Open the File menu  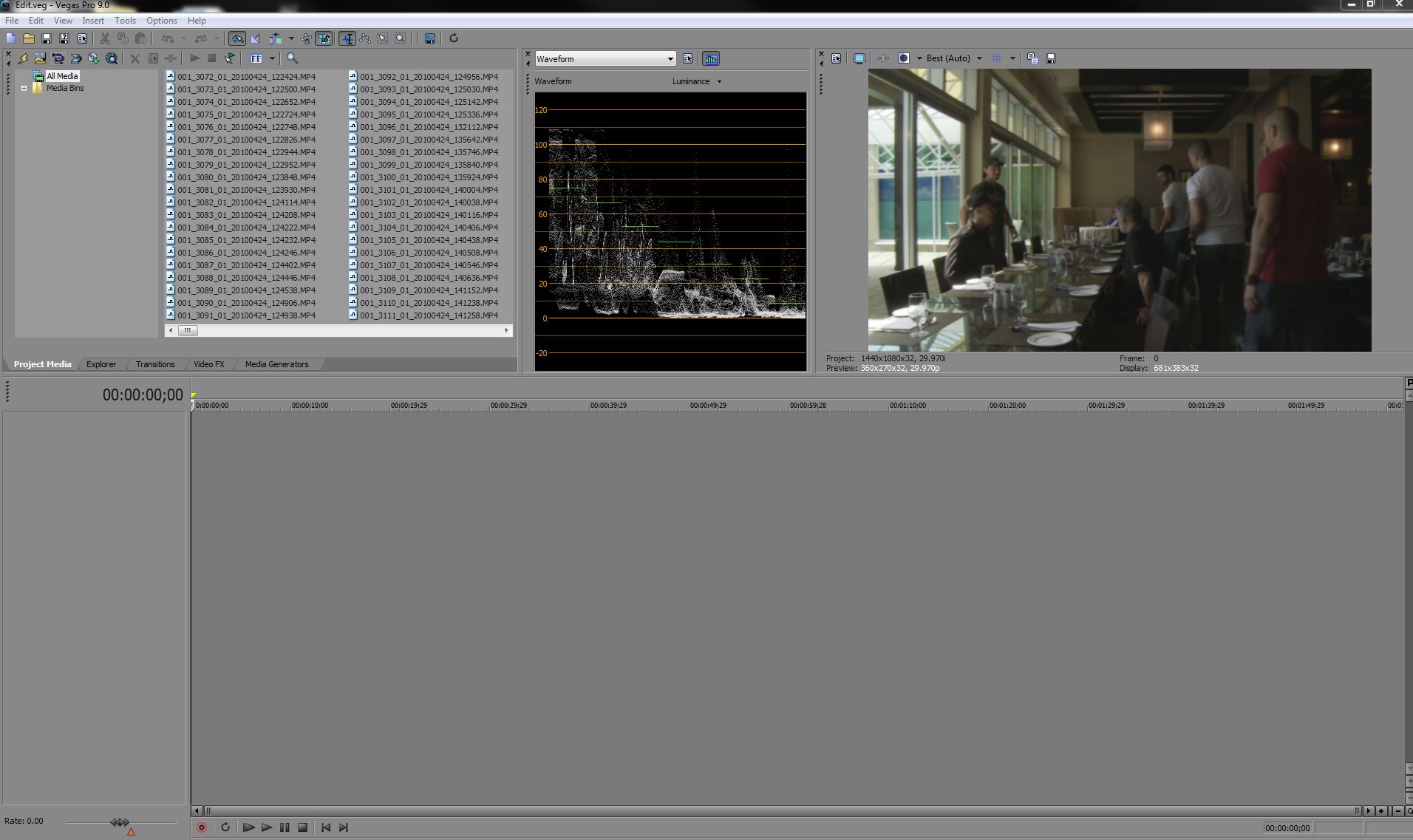tap(12, 21)
